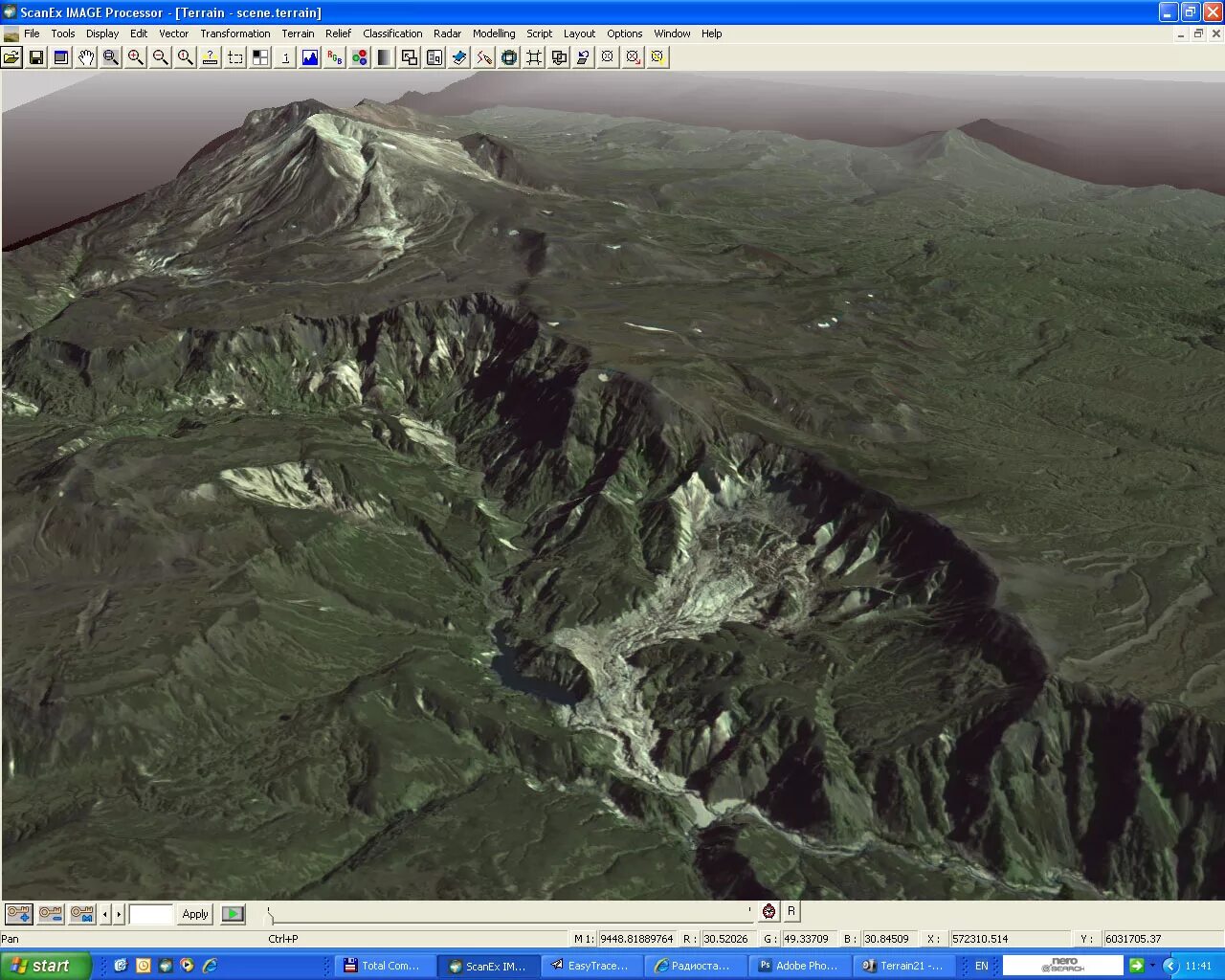Click the Zoom Out magnifier
This screenshot has width=1225, height=980.
pyautogui.click(x=161, y=57)
